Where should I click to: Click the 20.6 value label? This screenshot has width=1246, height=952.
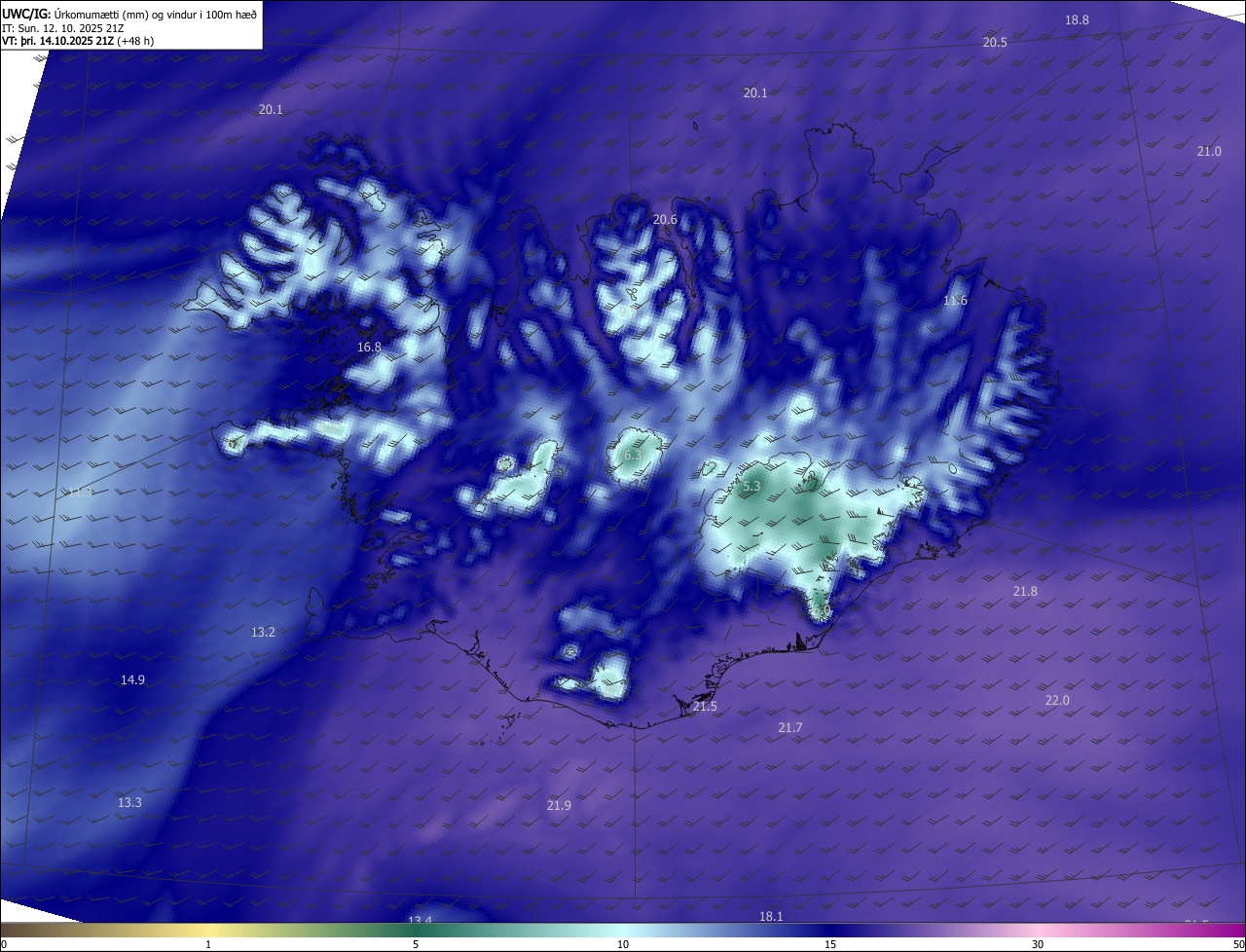coord(665,220)
